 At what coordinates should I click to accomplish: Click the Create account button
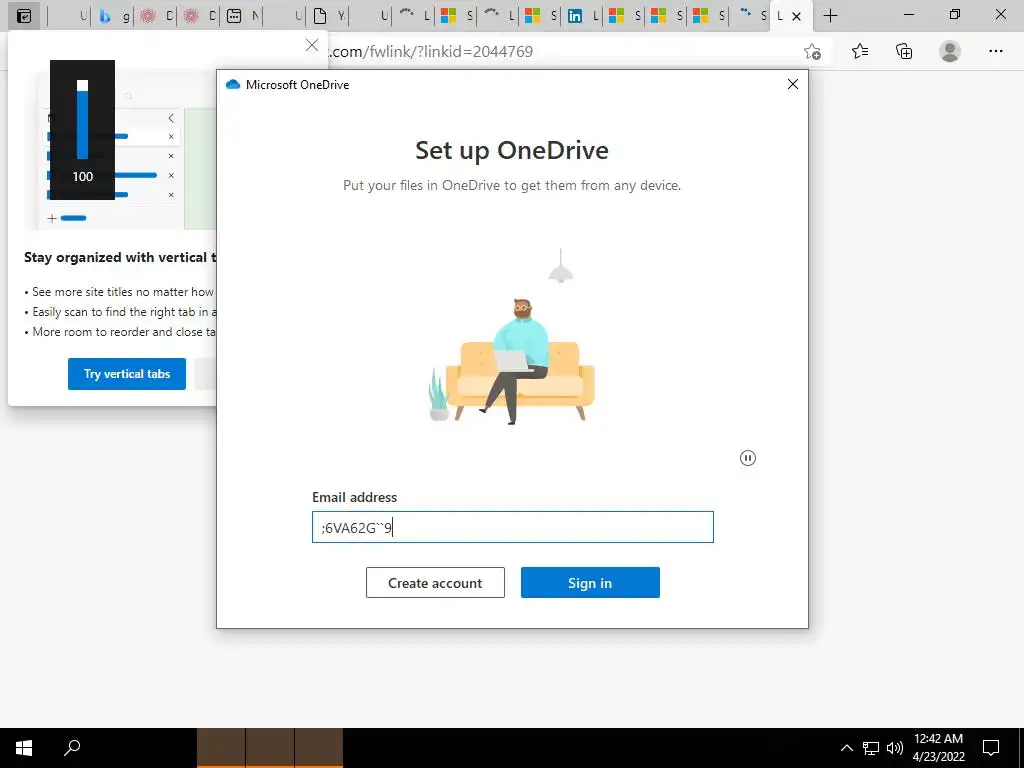[x=435, y=583]
